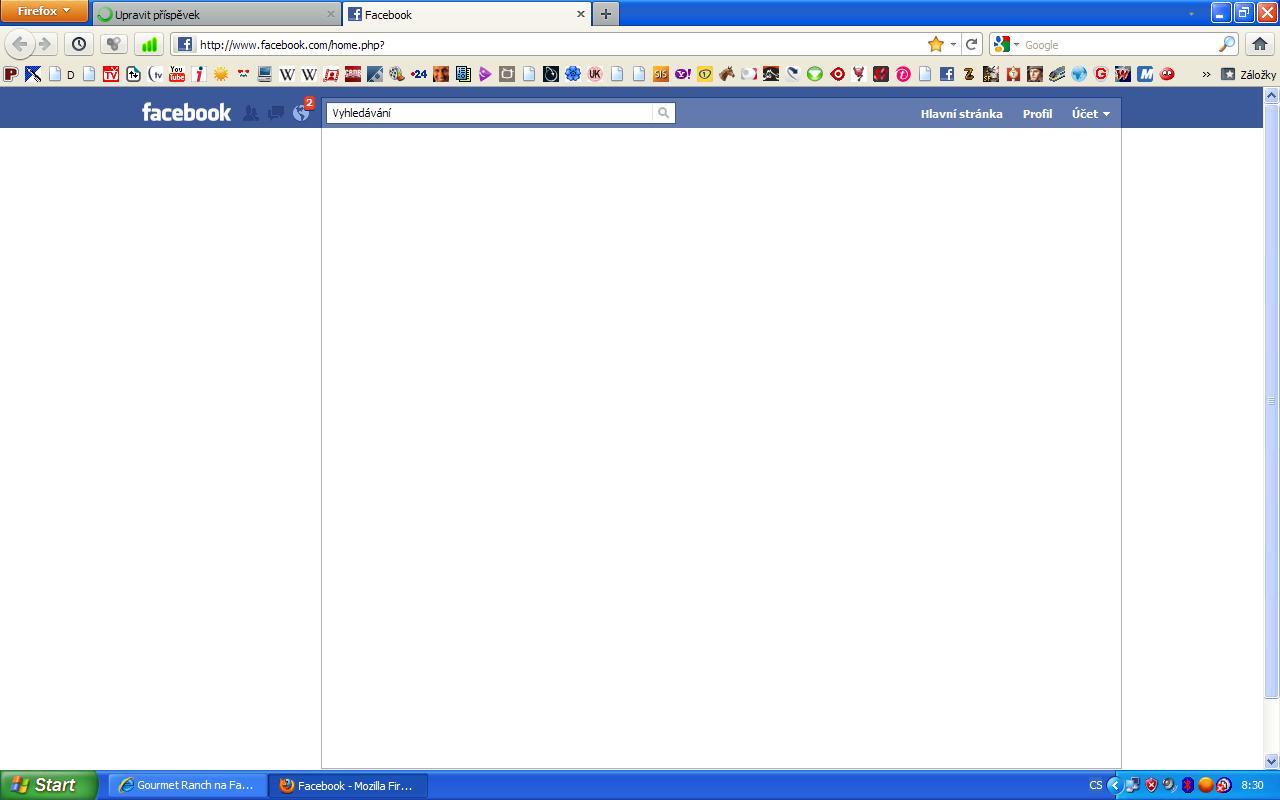
Task: Open the UK round bookmark icon
Action: coord(595,74)
